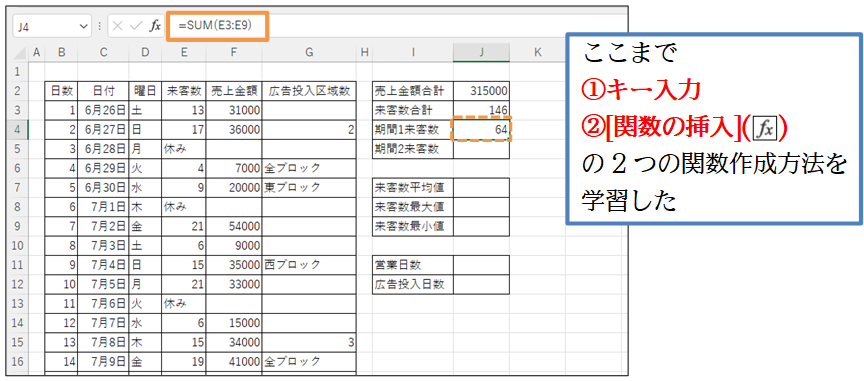Open the Name Box dropdown arrow

pos(84,26)
